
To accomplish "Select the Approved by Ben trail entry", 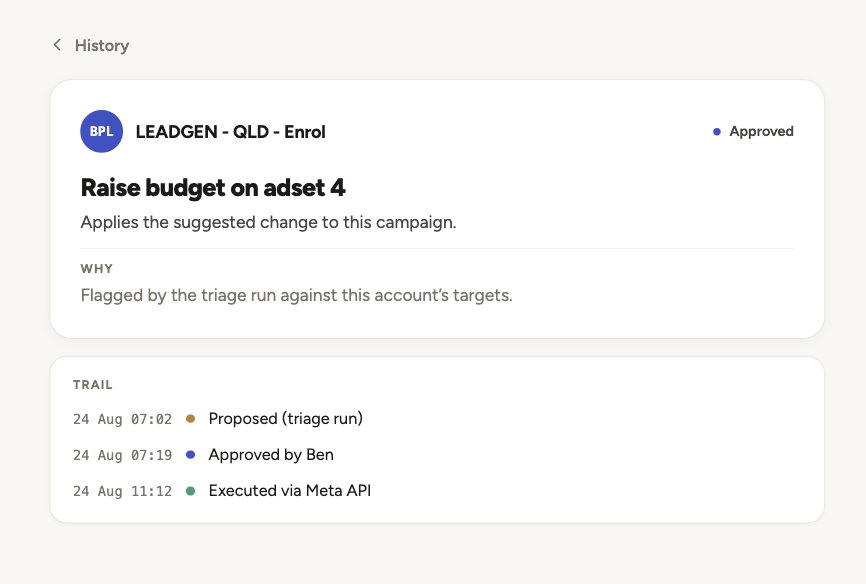I will point(271,455).
